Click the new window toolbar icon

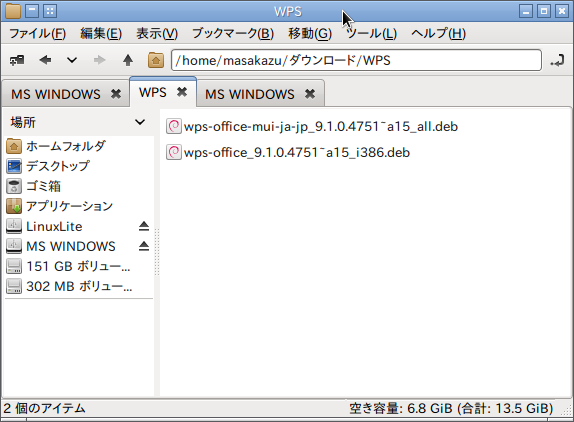click(x=17, y=60)
